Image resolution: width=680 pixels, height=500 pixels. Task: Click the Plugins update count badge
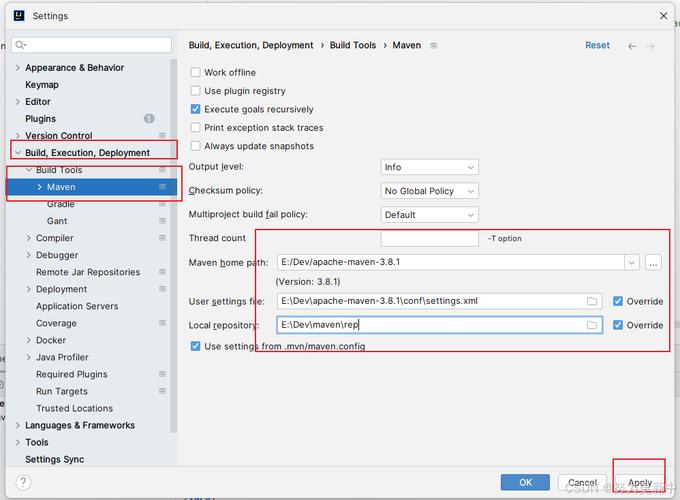(x=149, y=118)
